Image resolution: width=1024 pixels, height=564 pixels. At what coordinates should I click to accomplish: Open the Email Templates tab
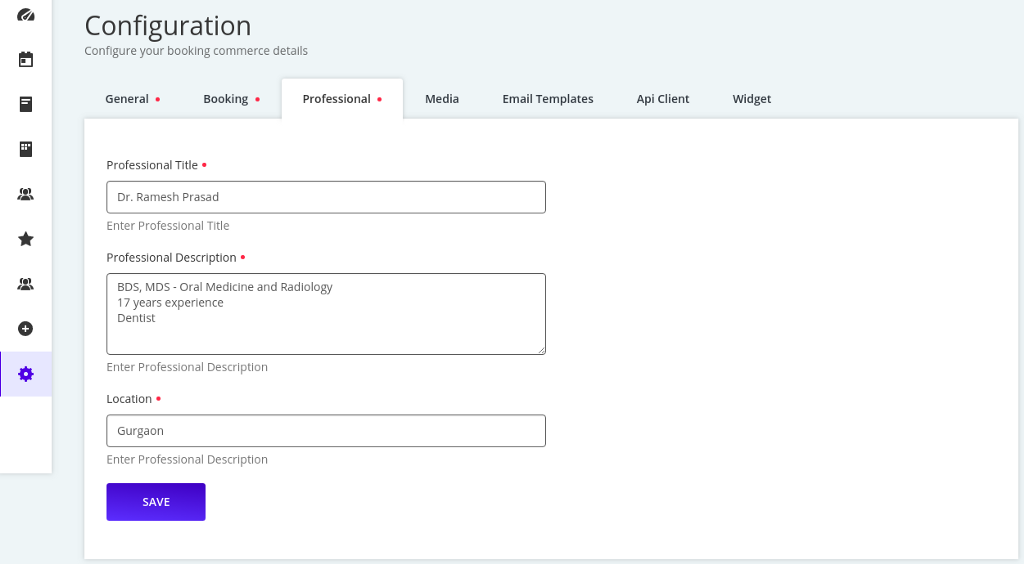tap(548, 99)
